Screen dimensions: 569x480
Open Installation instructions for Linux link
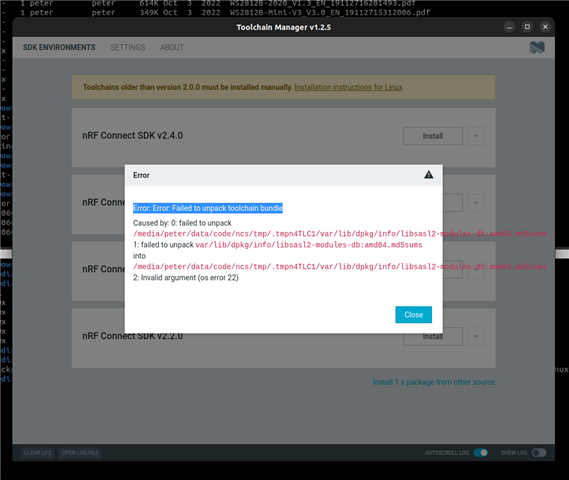point(348,87)
